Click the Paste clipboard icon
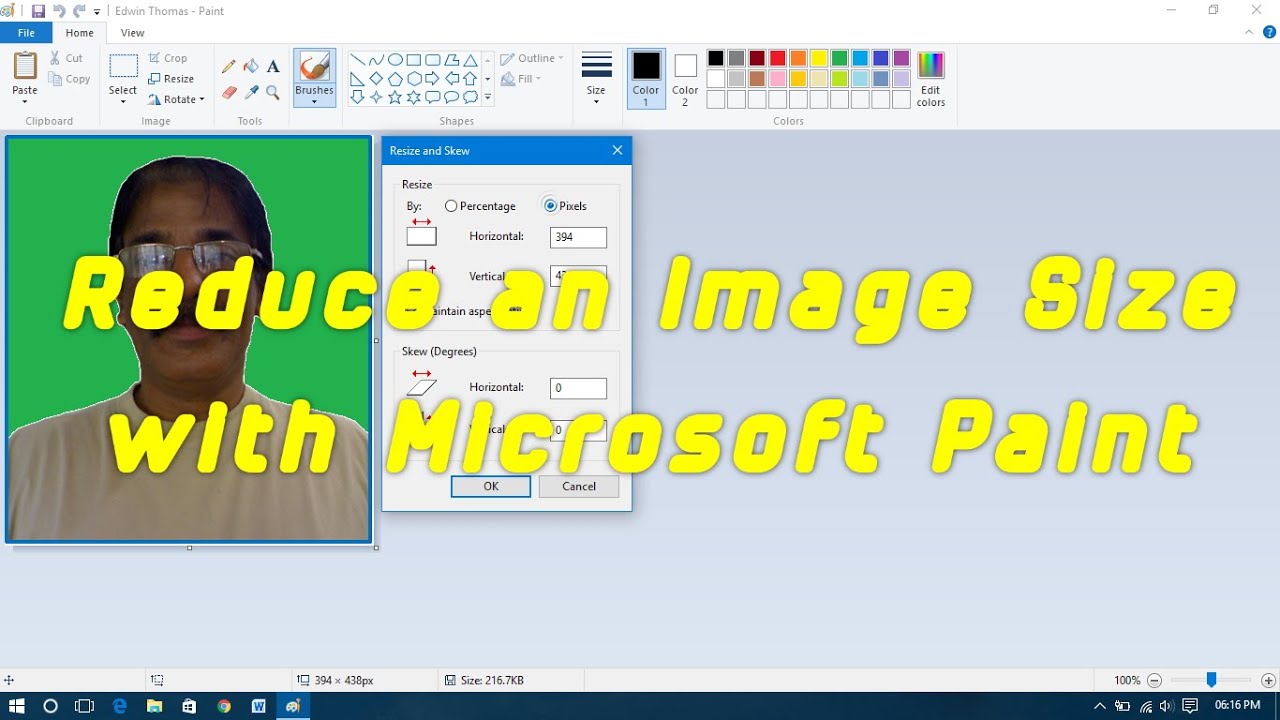The width and height of the screenshot is (1280, 720). click(25, 67)
